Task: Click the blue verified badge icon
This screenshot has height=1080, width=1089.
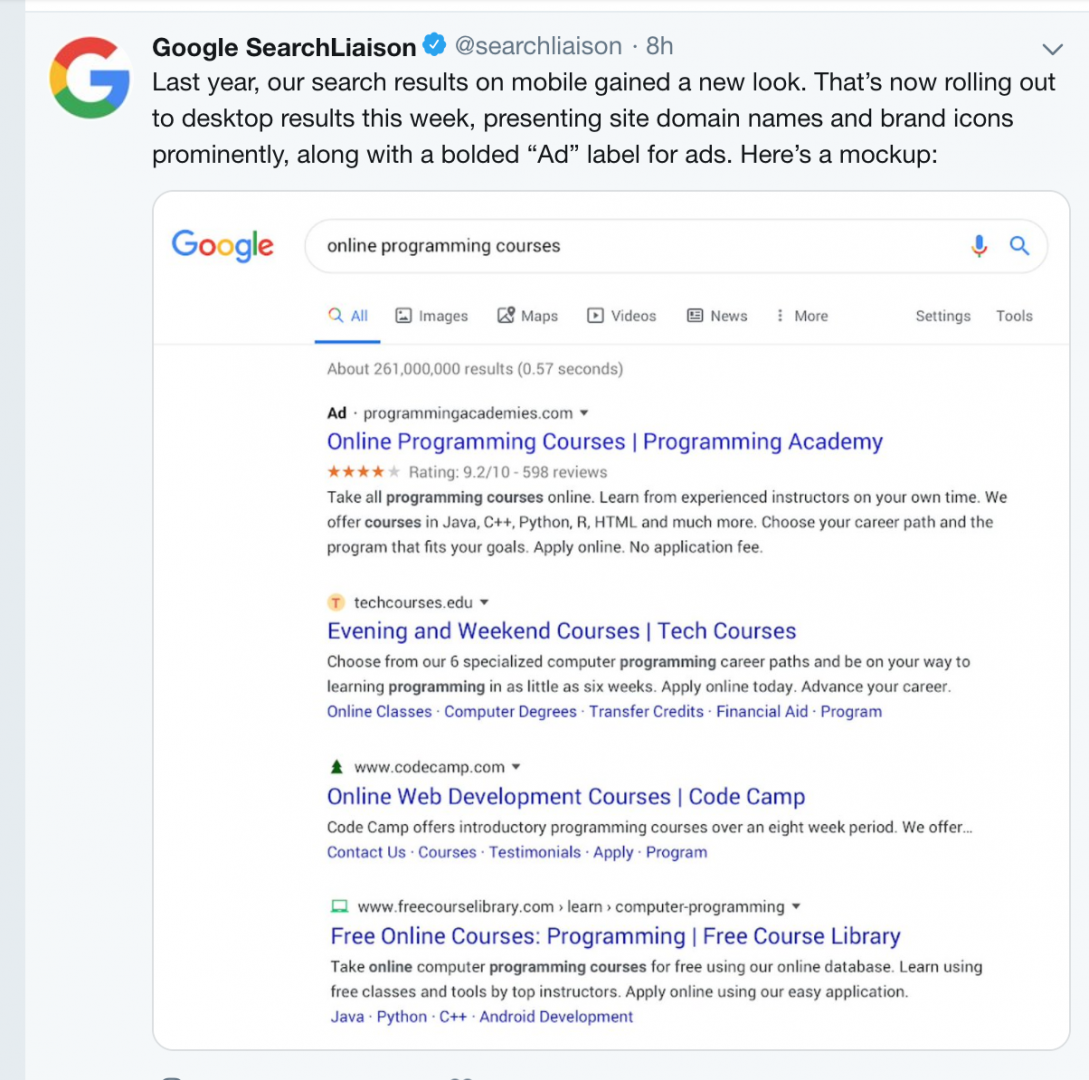Action: coord(434,46)
